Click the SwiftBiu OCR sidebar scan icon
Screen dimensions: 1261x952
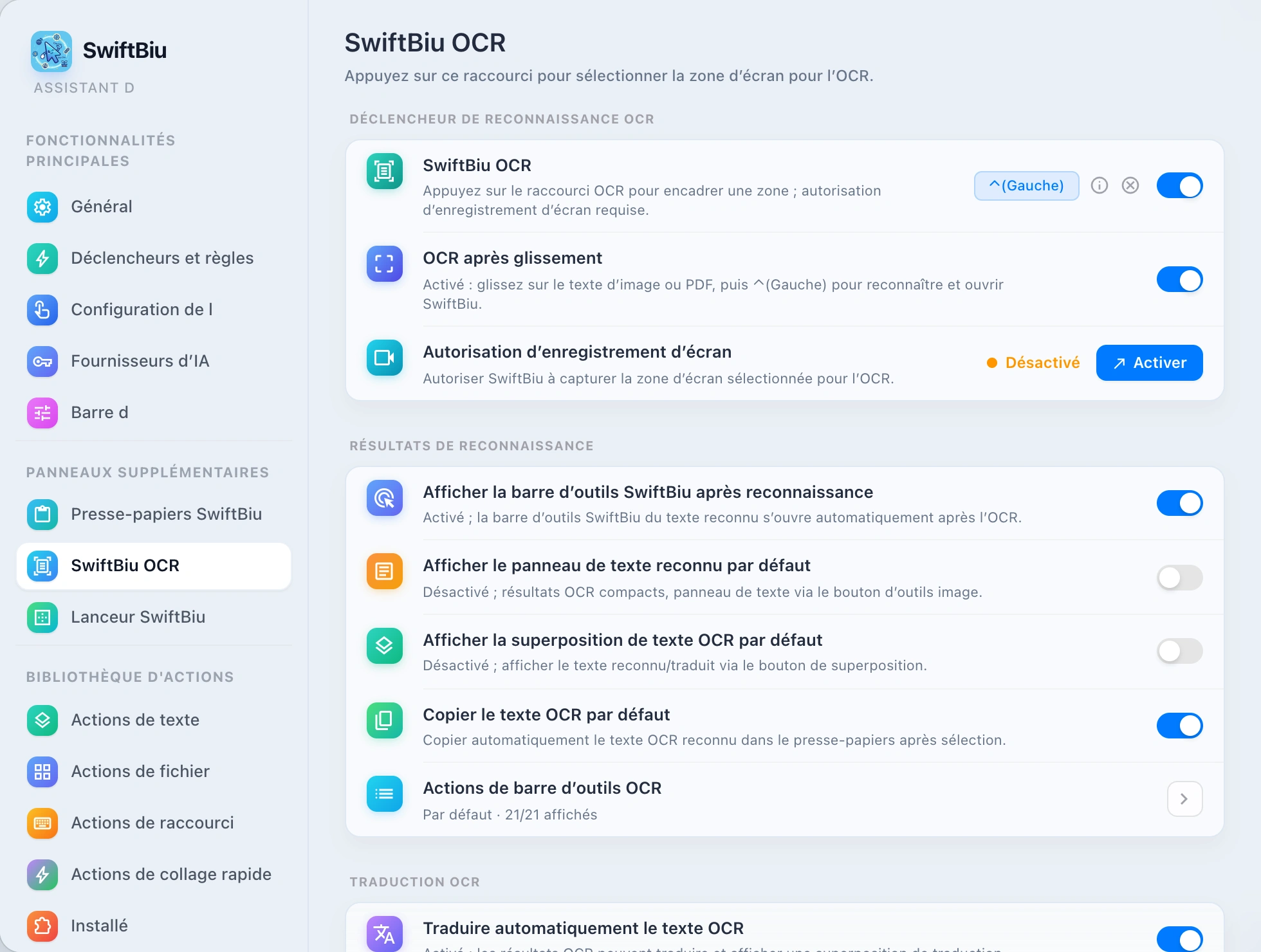pyautogui.click(x=42, y=565)
